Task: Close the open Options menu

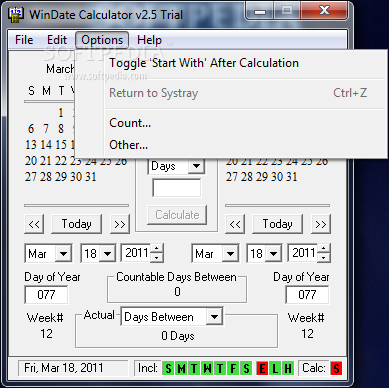Action: tap(102, 40)
